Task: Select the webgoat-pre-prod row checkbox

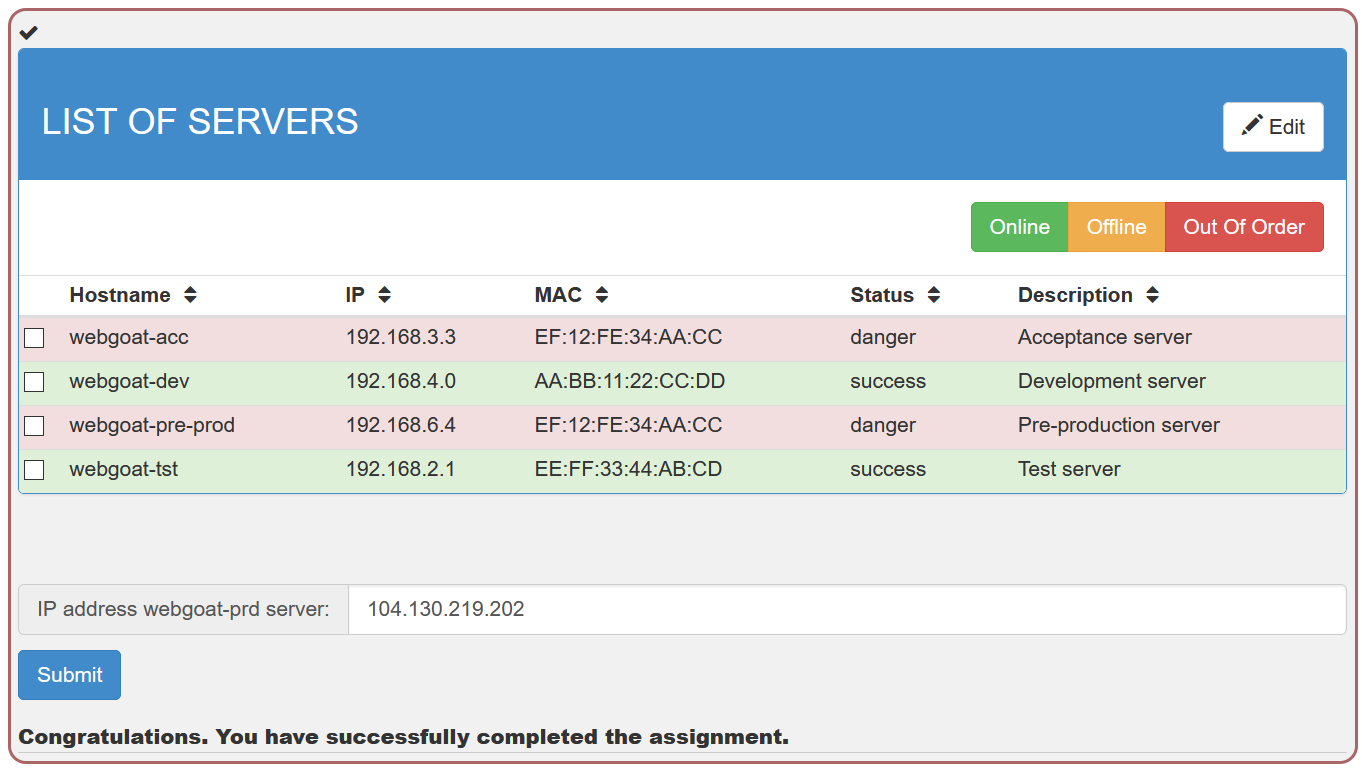Action: click(34, 426)
